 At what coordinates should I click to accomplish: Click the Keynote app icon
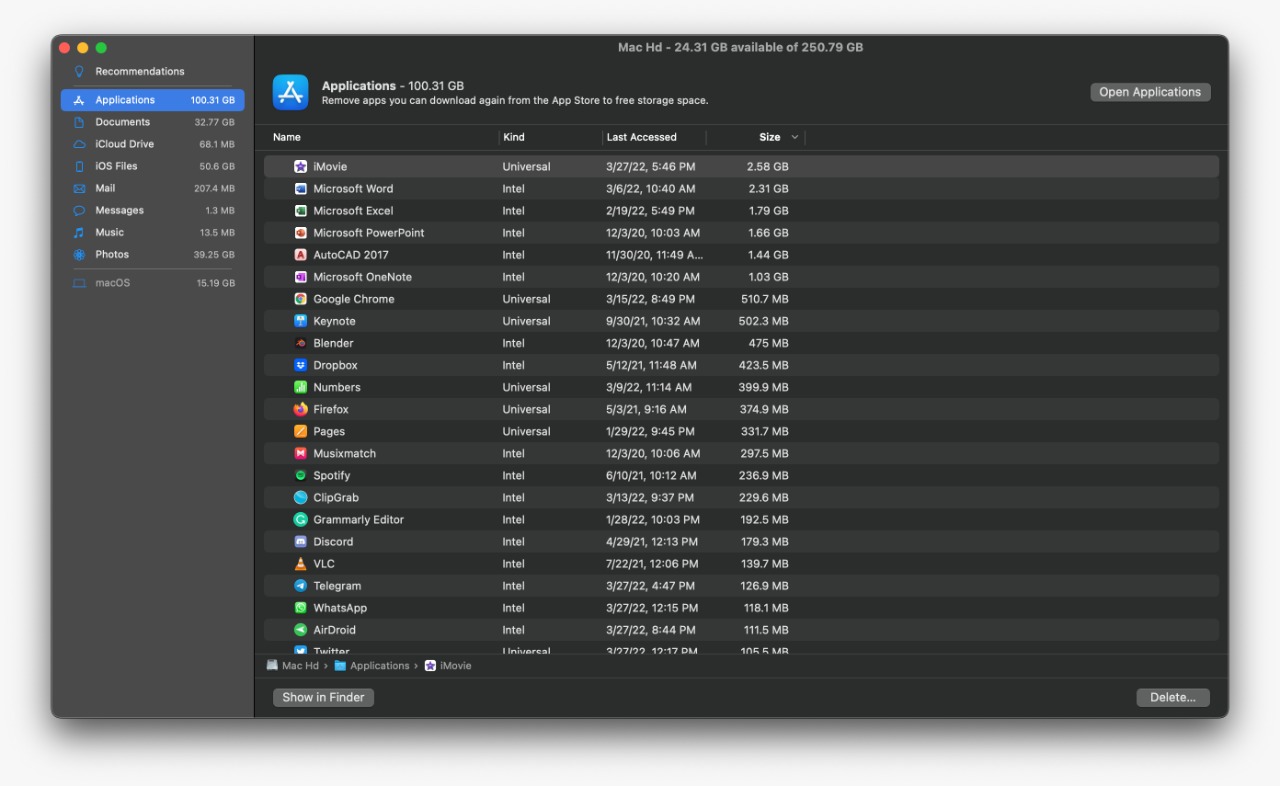(300, 321)
